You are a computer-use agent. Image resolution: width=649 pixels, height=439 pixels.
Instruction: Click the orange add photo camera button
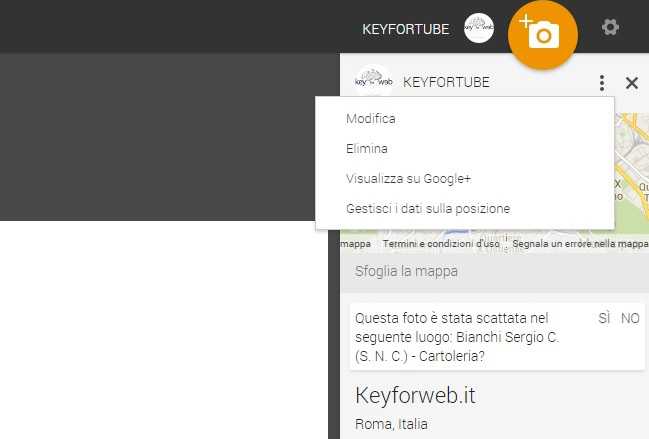click(x=542, y=34)
